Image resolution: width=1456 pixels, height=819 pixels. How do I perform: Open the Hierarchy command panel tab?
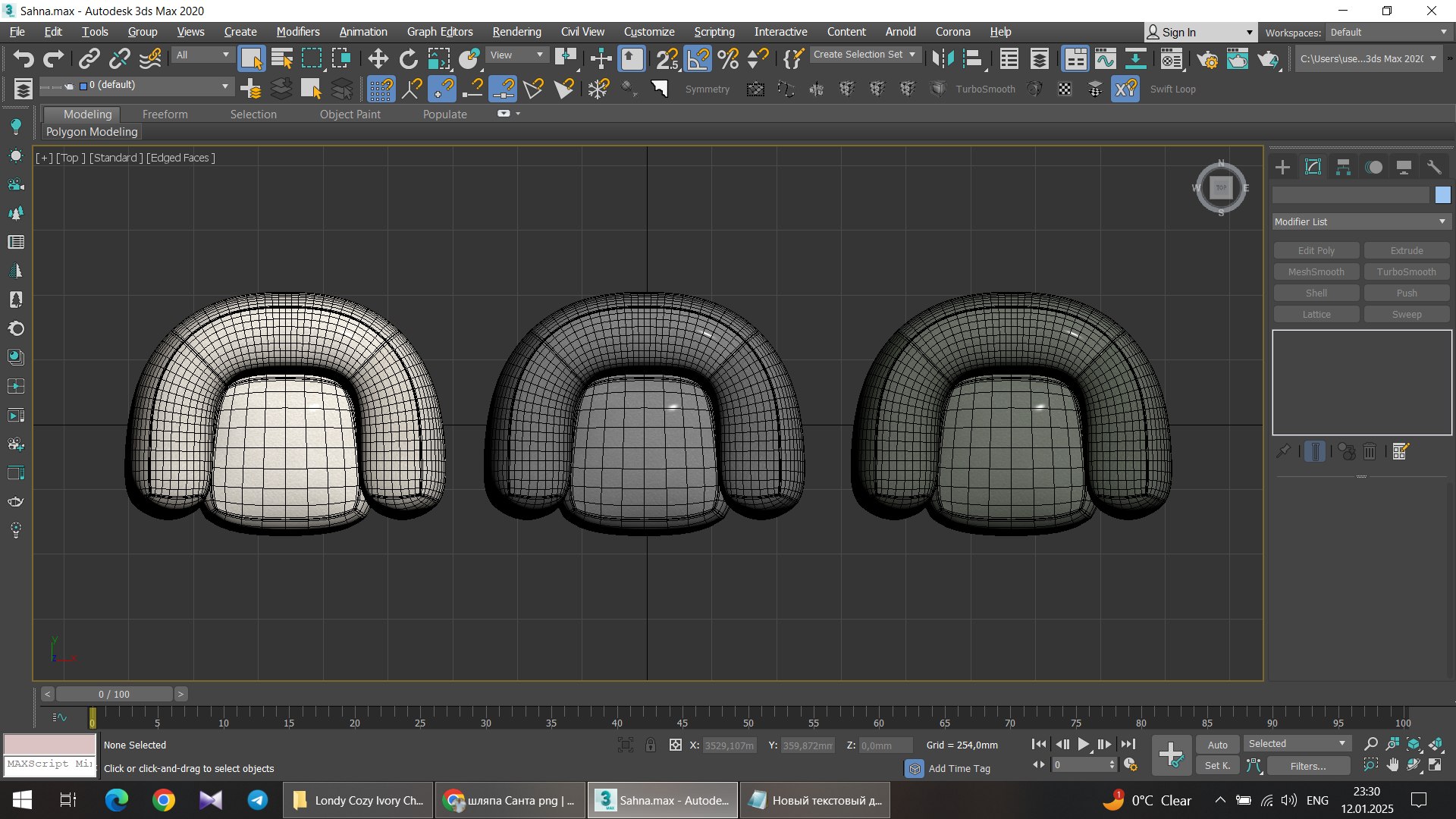[x=1343, y=167]
